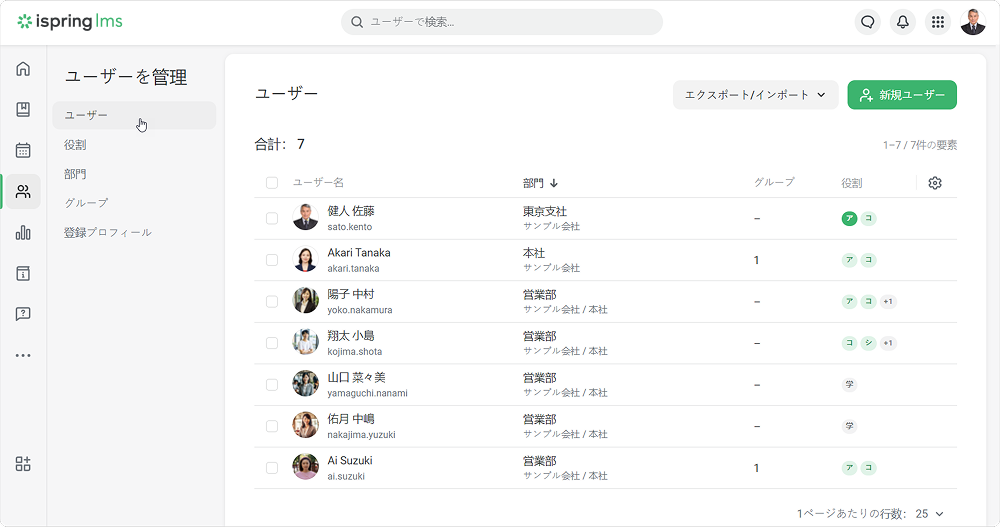Check the box next to Akari Tanaka
The width and height of the screenshot is (1000, 527).
click(272, 260)
